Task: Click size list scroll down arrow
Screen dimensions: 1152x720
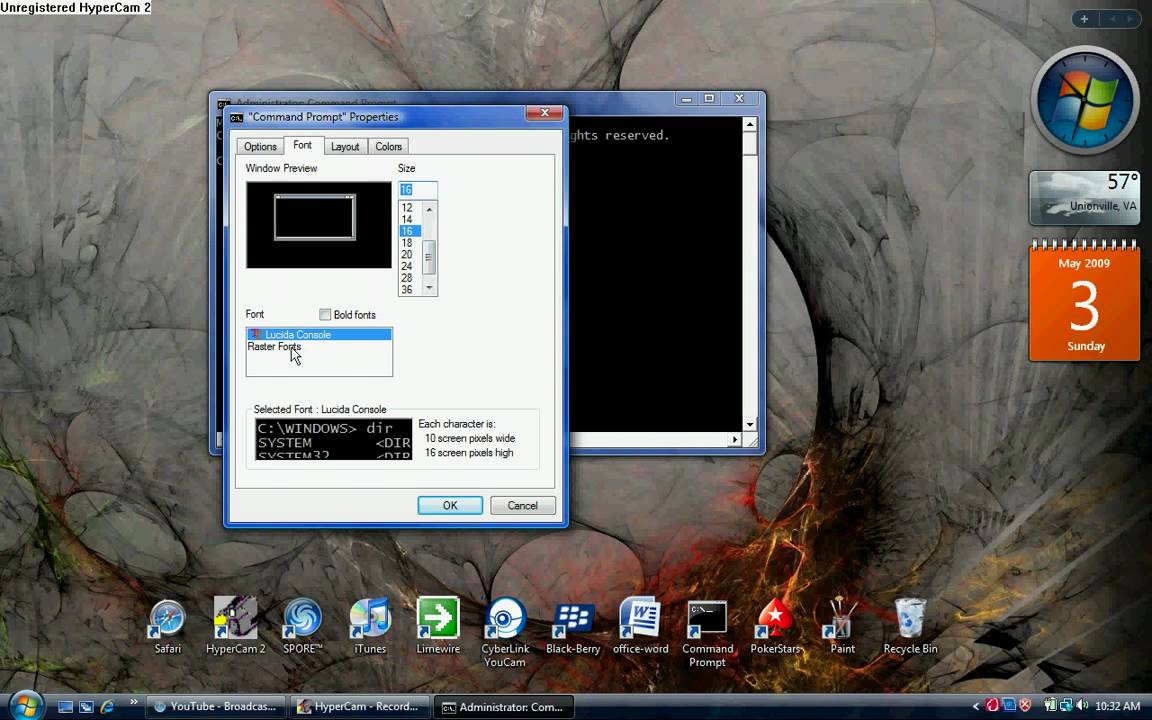Action: coord(430,288)
